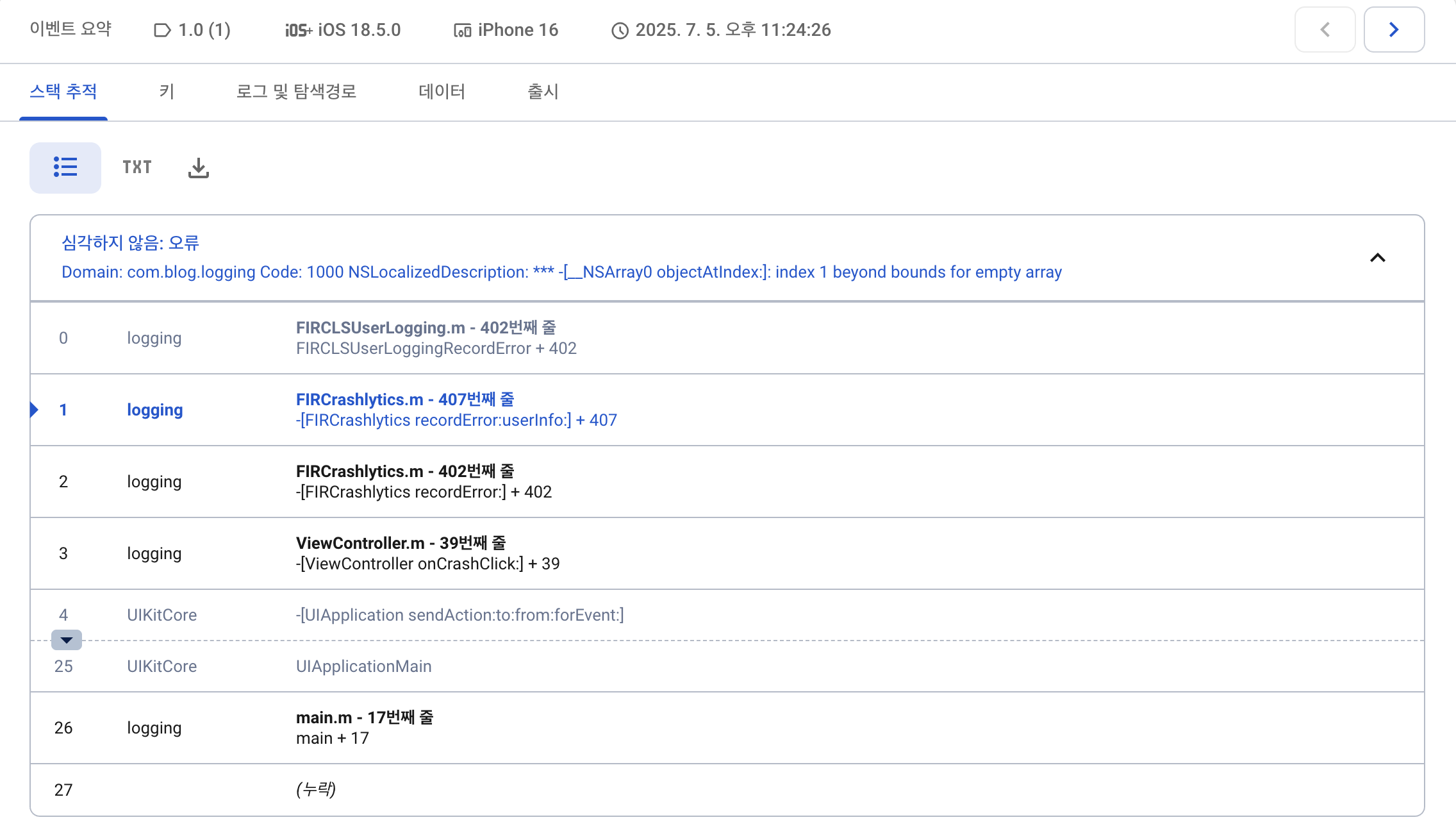This screenshot has width=1456, height=822.
Task: Open the 로그 및 탐색경로 tab
Action: [x=296, y=92]
